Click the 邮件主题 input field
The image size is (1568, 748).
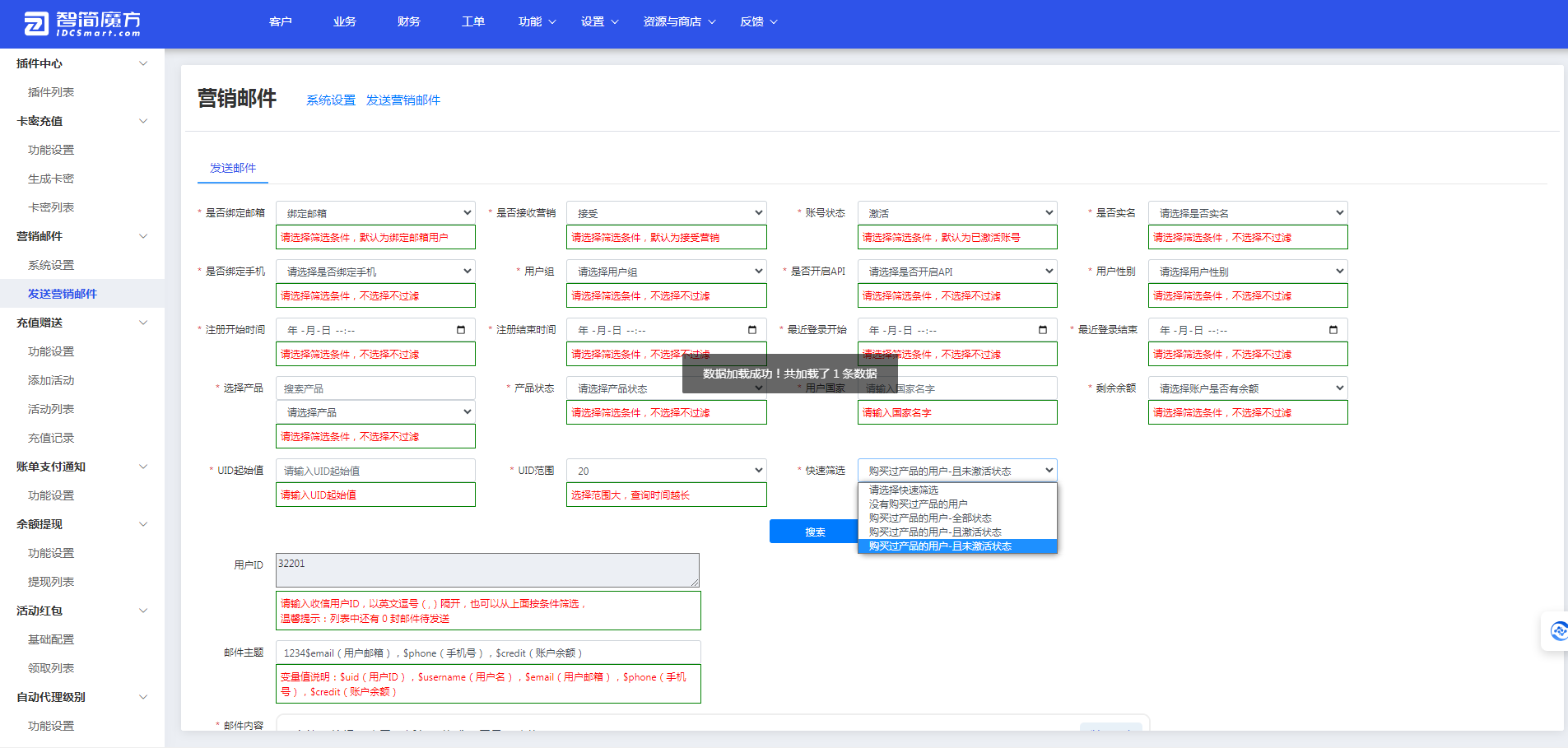tap(488, 653)
